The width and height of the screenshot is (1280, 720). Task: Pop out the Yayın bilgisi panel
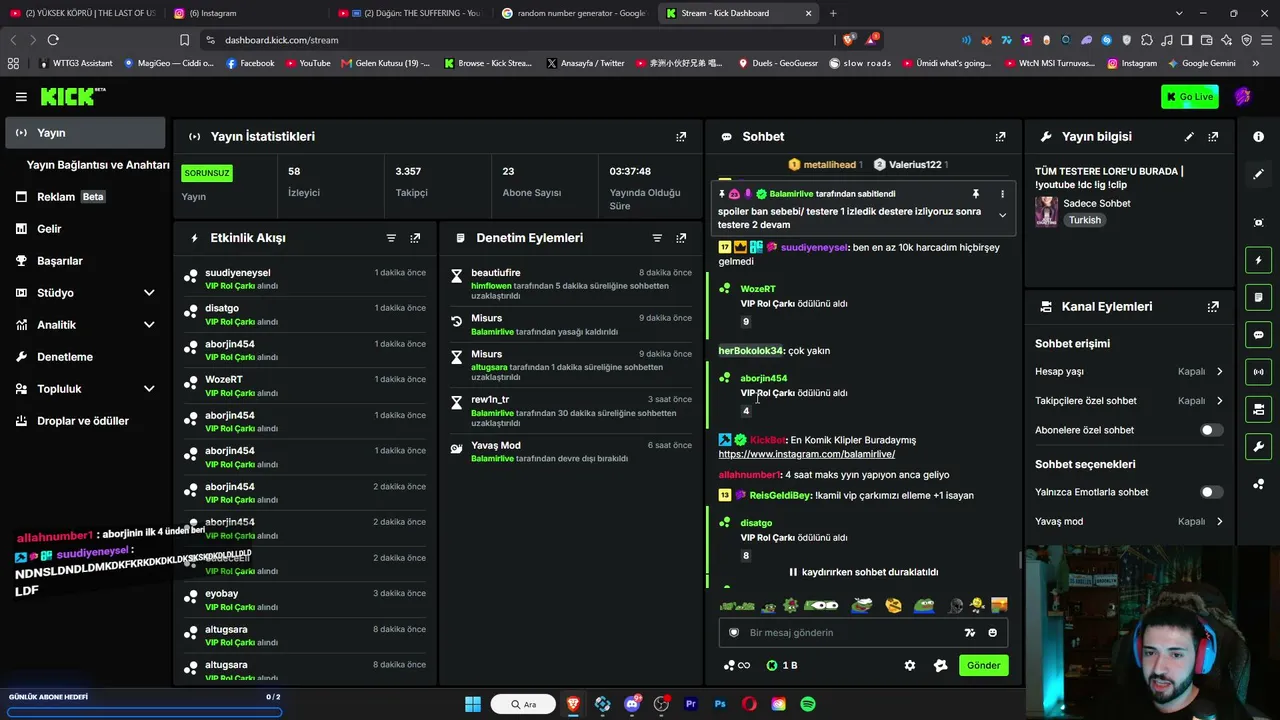coord(1213,137)
